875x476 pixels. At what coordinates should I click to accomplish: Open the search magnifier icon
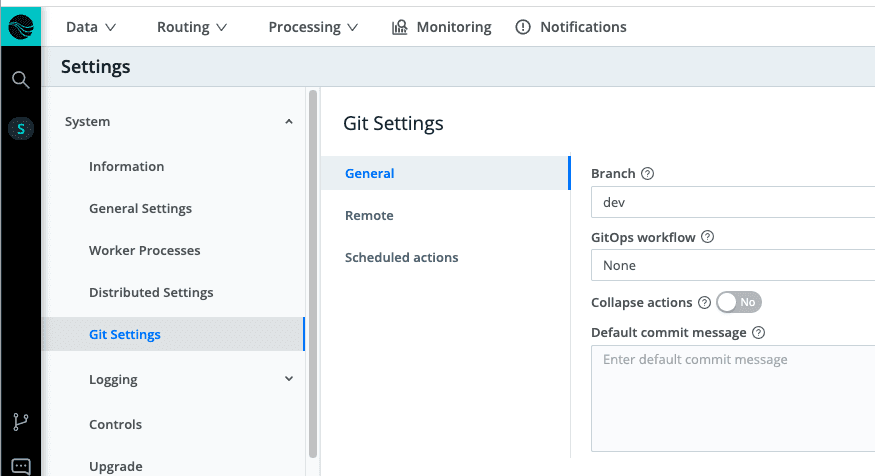coord(20,80)
